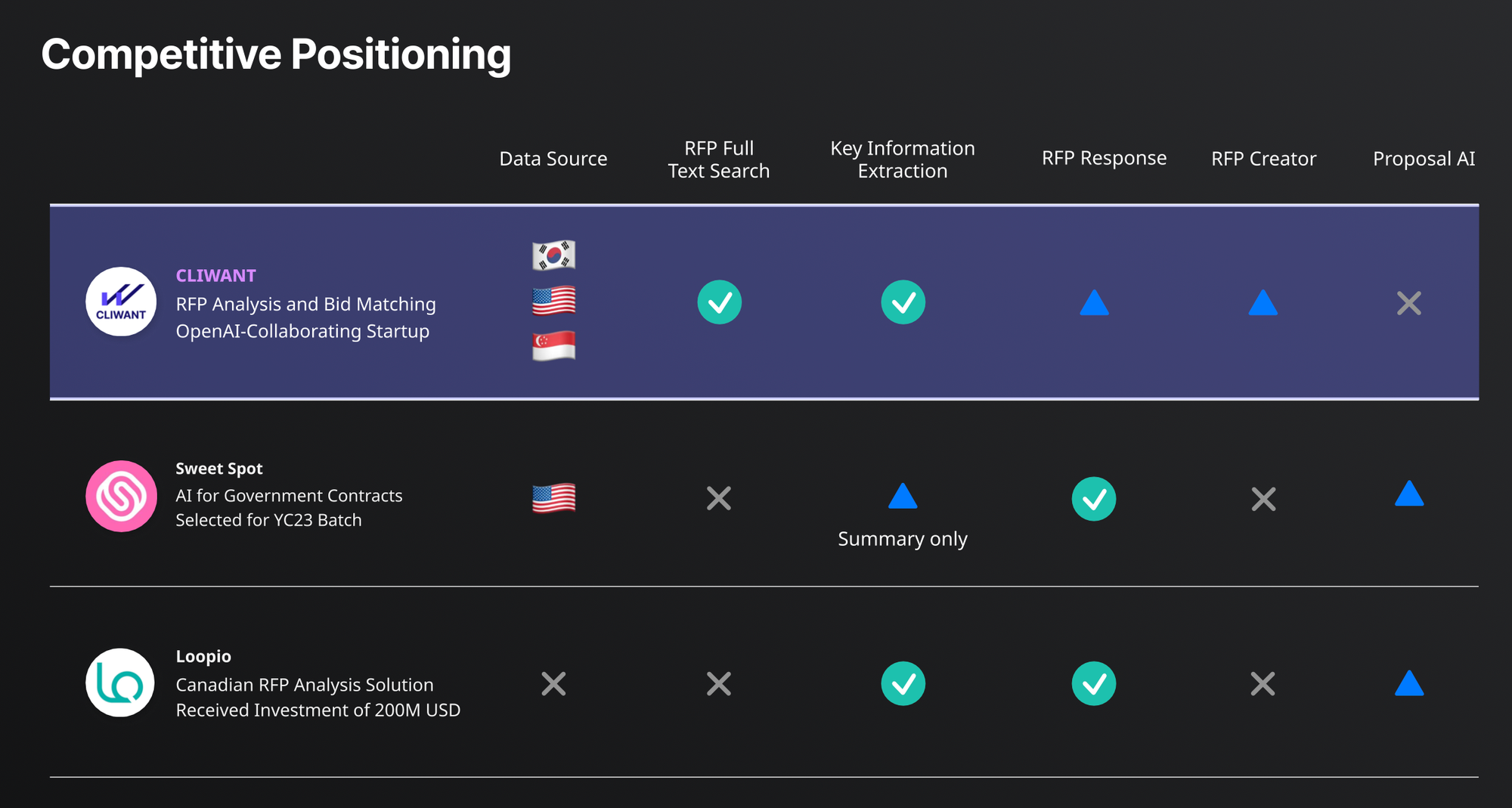
Task: Click the Singapore flag icon
Action: 553,346
